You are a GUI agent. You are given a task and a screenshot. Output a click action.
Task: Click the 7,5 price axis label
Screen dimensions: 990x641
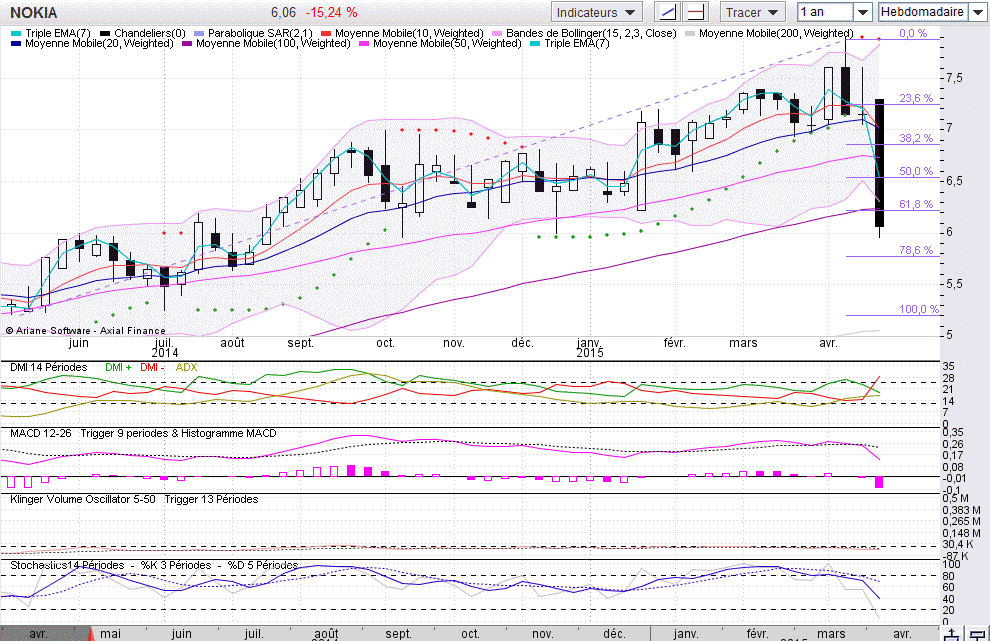(954, 78)
